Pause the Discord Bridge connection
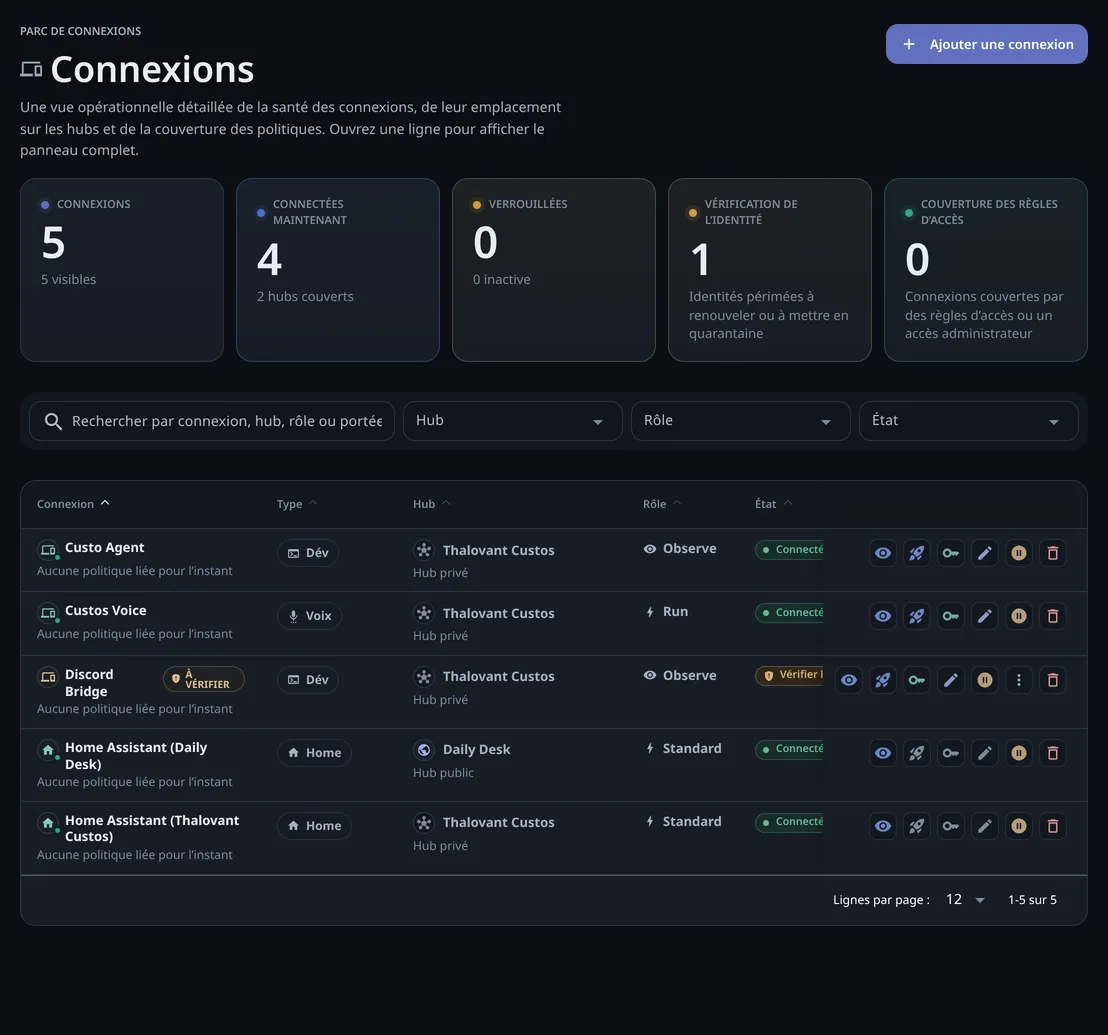Viewport: 1108px width, 1035px height. [x=984, y=680]
